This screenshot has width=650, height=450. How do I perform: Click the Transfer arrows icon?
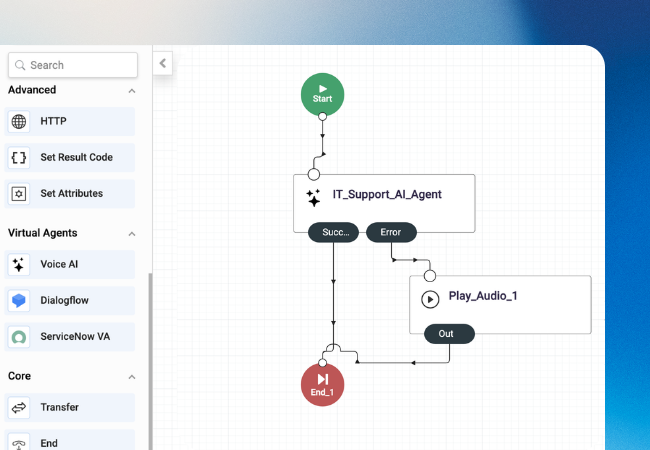click(19, 408)
